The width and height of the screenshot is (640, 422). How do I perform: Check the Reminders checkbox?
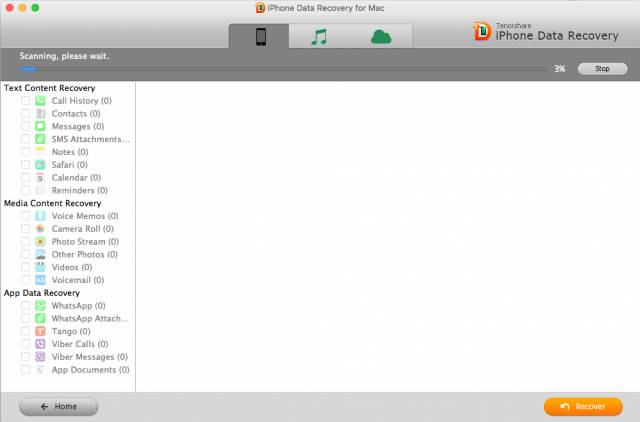(25, 190)
